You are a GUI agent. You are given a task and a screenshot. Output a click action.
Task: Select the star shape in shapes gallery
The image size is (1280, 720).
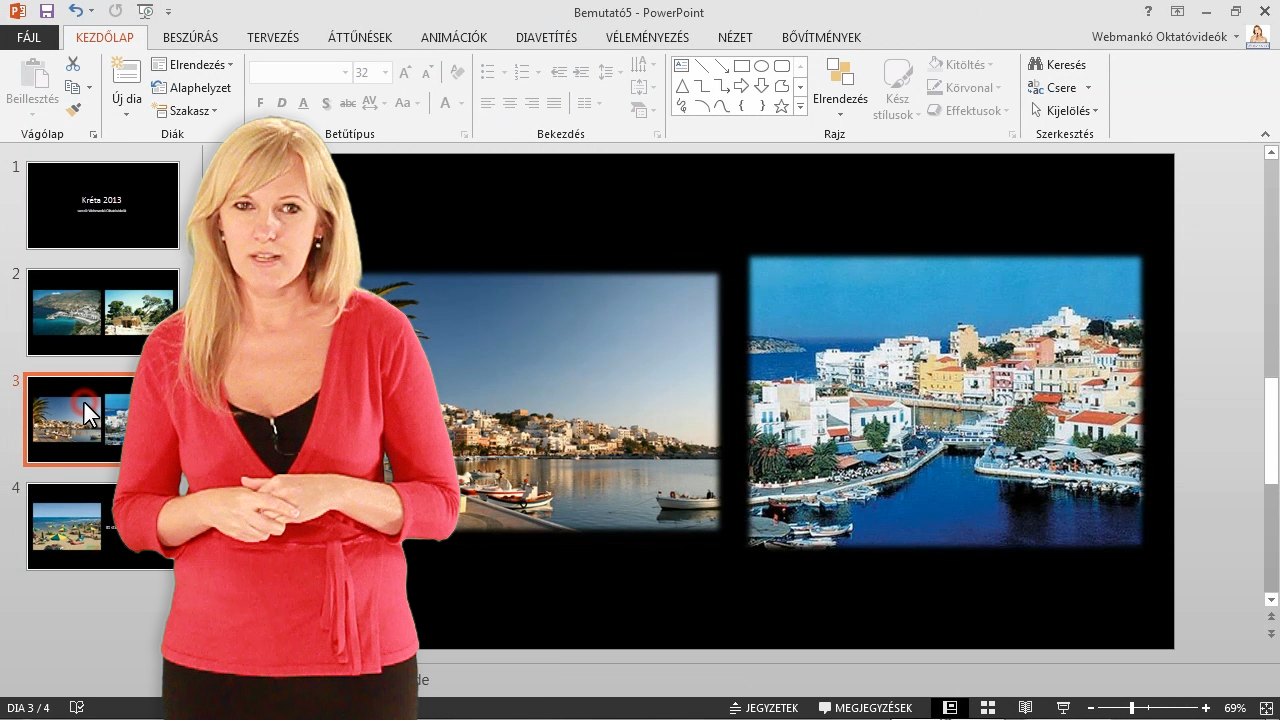coord(781,106)
